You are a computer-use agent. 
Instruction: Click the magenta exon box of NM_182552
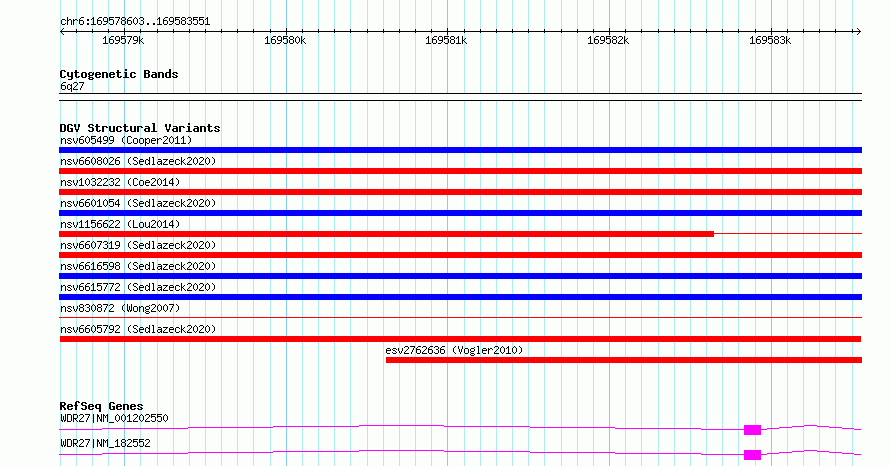pos(753,455)
